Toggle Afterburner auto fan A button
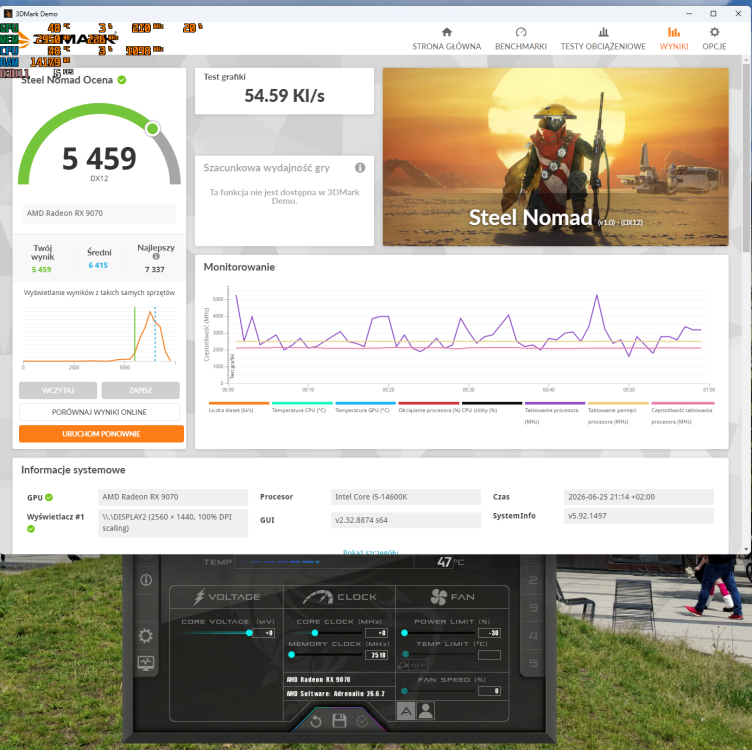Screen dimensions: 752x750 (x=406, y=711)
